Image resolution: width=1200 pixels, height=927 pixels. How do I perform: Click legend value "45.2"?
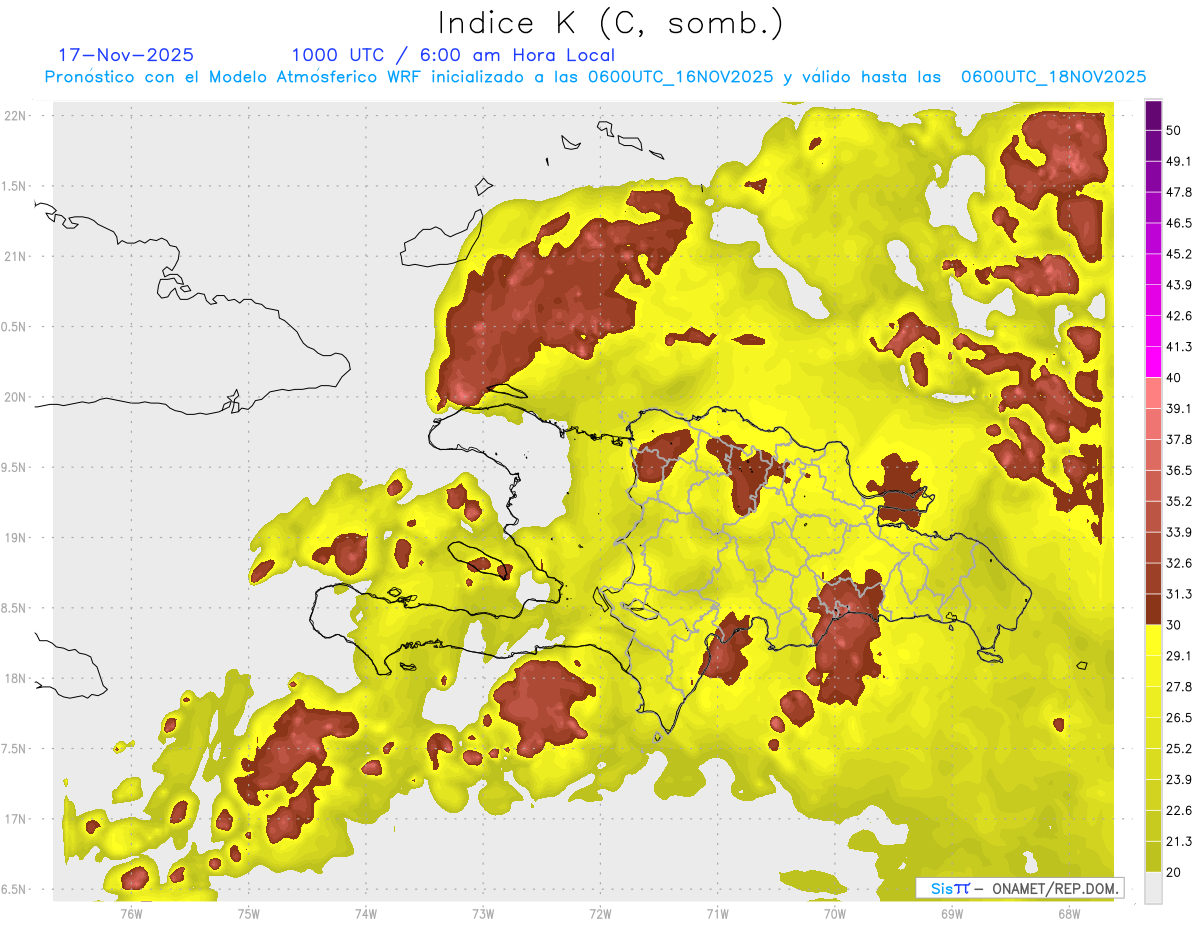1179,254
